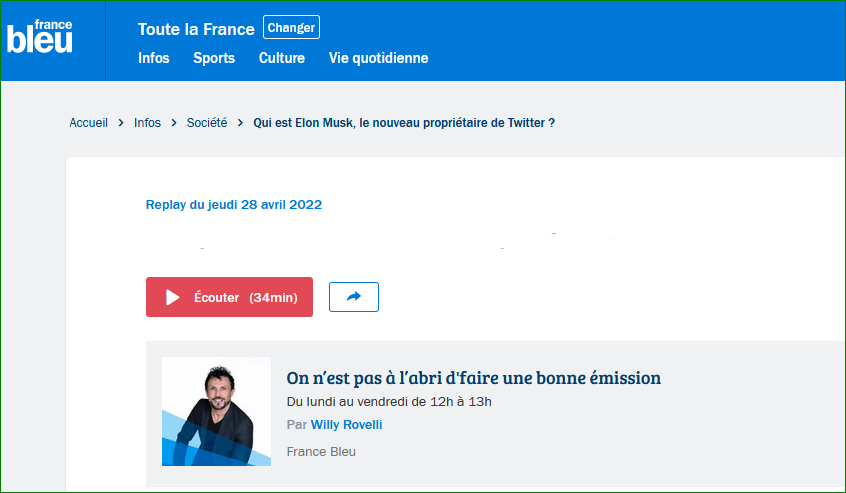Start playback with the play triangle icon
Image resolution: width=846 pixels, height=493 pixels.
coord(173,297)
